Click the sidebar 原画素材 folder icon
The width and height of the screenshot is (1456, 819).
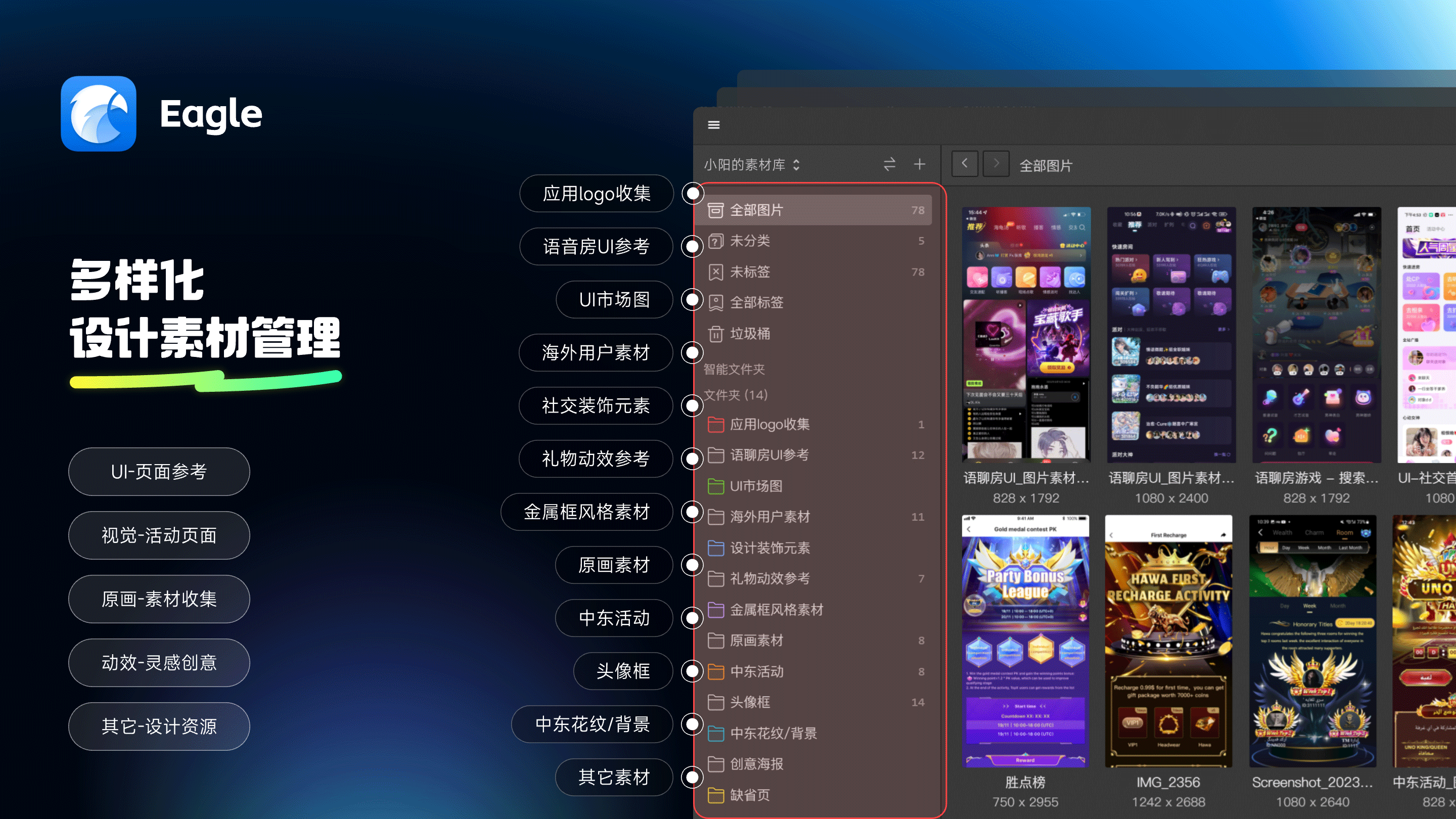click(x=715, y=641)
